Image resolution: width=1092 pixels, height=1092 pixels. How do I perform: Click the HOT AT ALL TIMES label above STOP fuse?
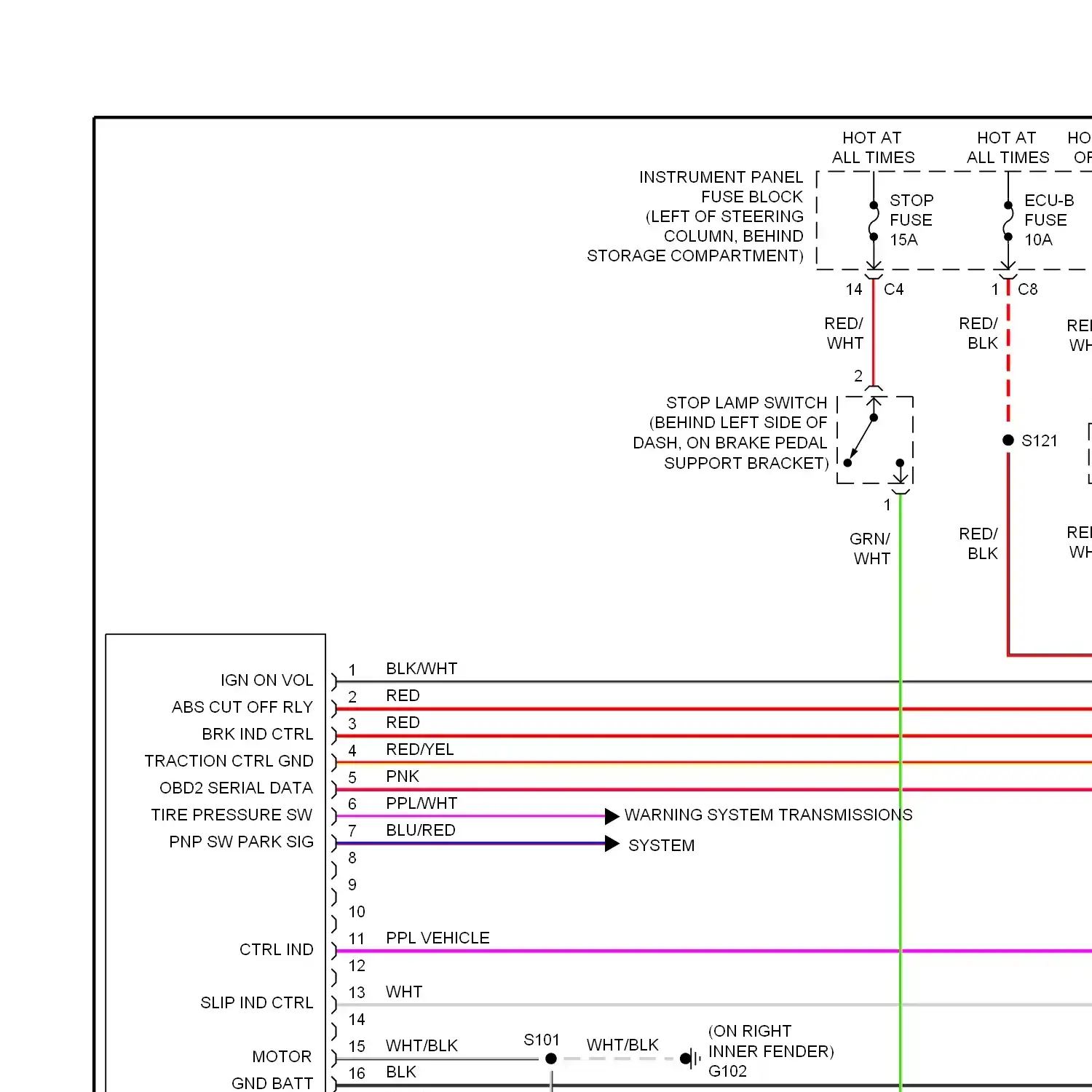(873, 147)
